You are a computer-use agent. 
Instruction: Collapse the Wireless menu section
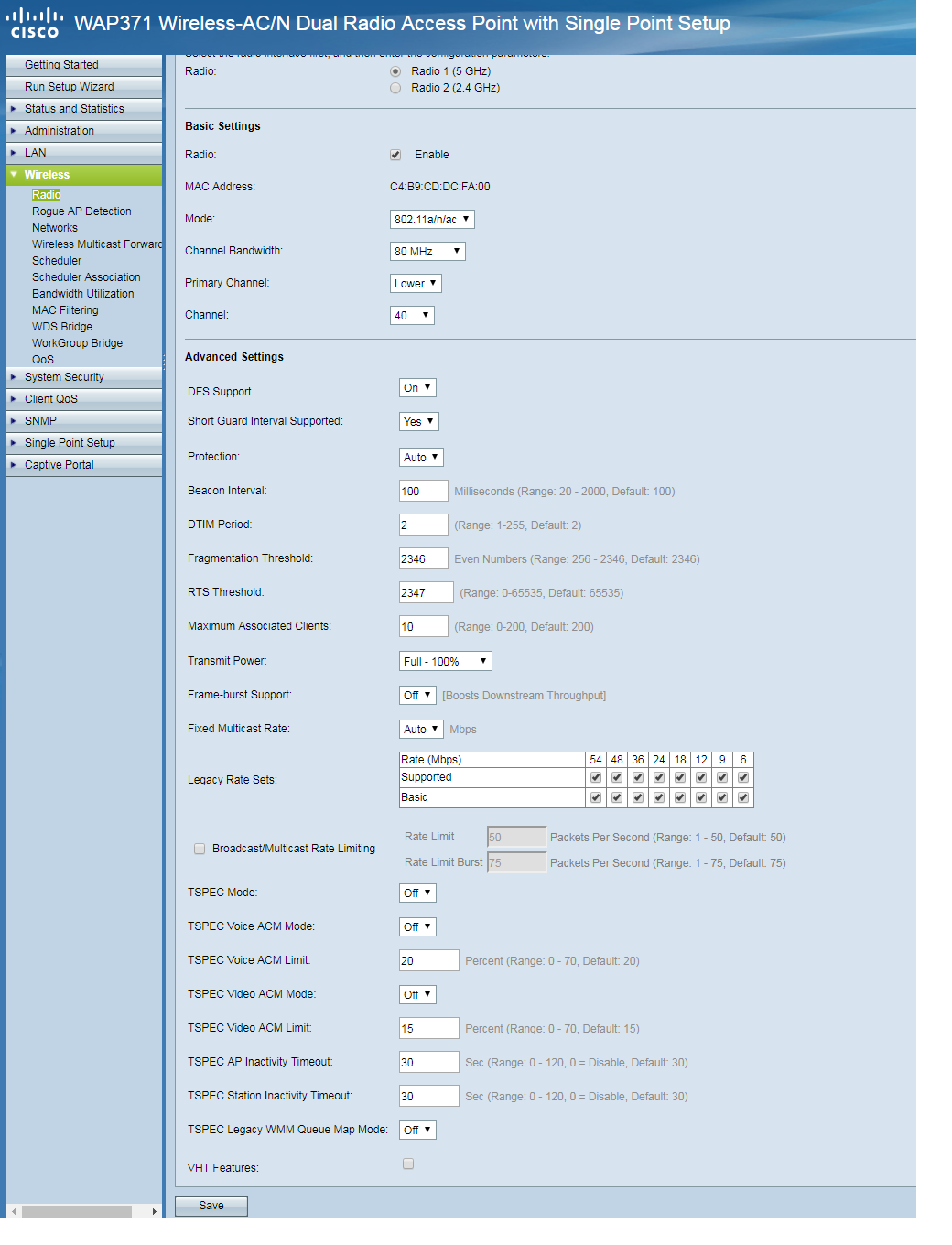[84, 175]
